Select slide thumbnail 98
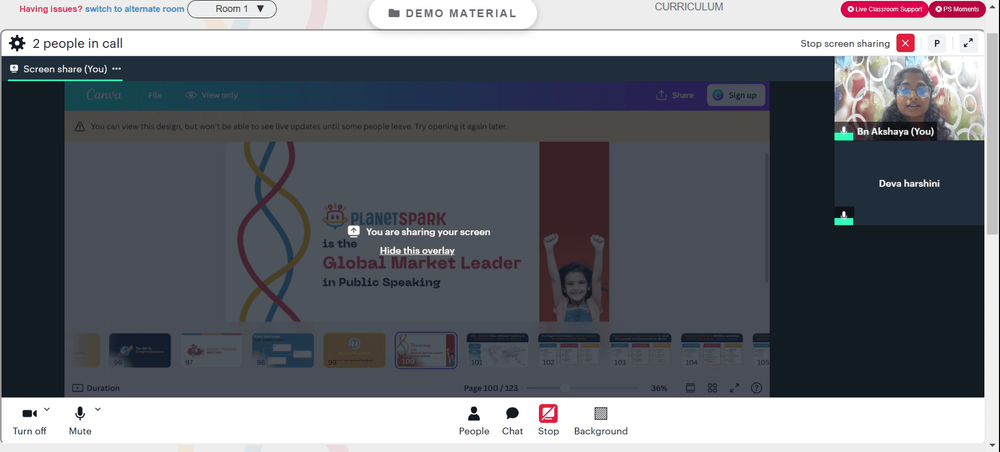 [x=283, y=350]
